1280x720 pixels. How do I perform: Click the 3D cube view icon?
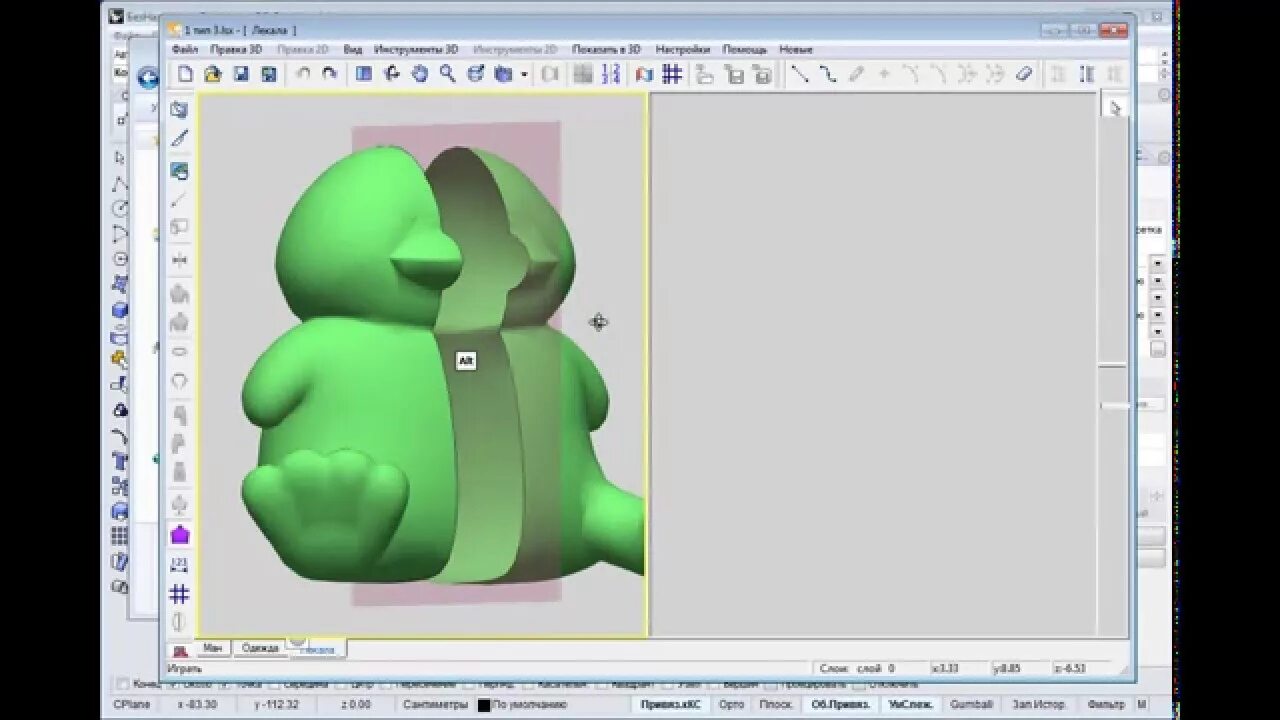(x=503, y=74)
